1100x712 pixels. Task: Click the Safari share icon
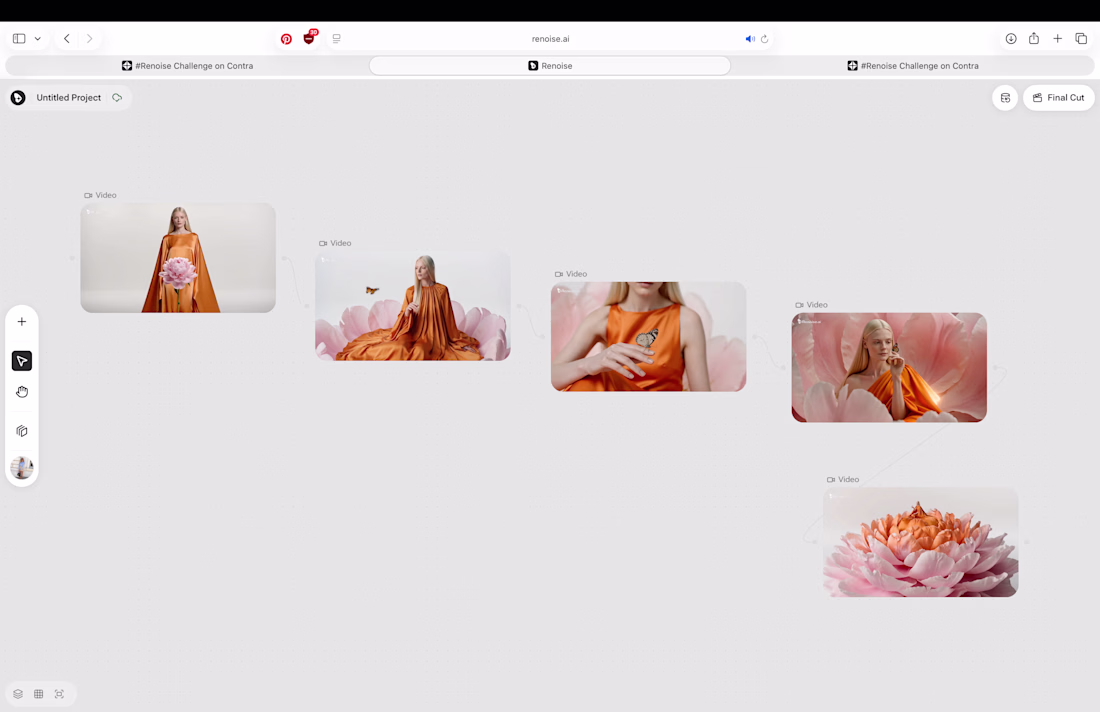click(1034, 39)
